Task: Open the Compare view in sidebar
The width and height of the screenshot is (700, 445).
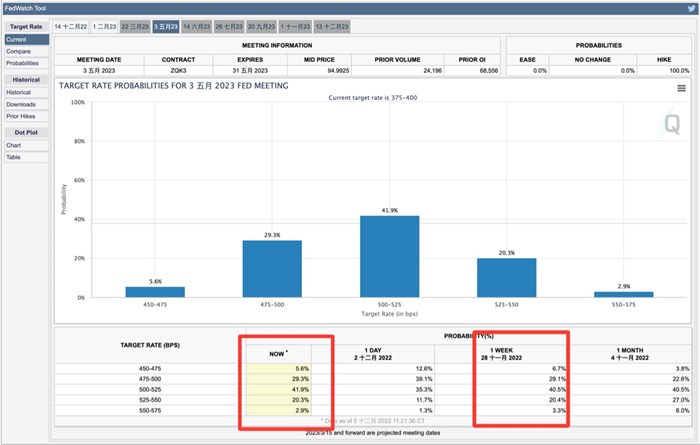Action: tap(18, 51)
